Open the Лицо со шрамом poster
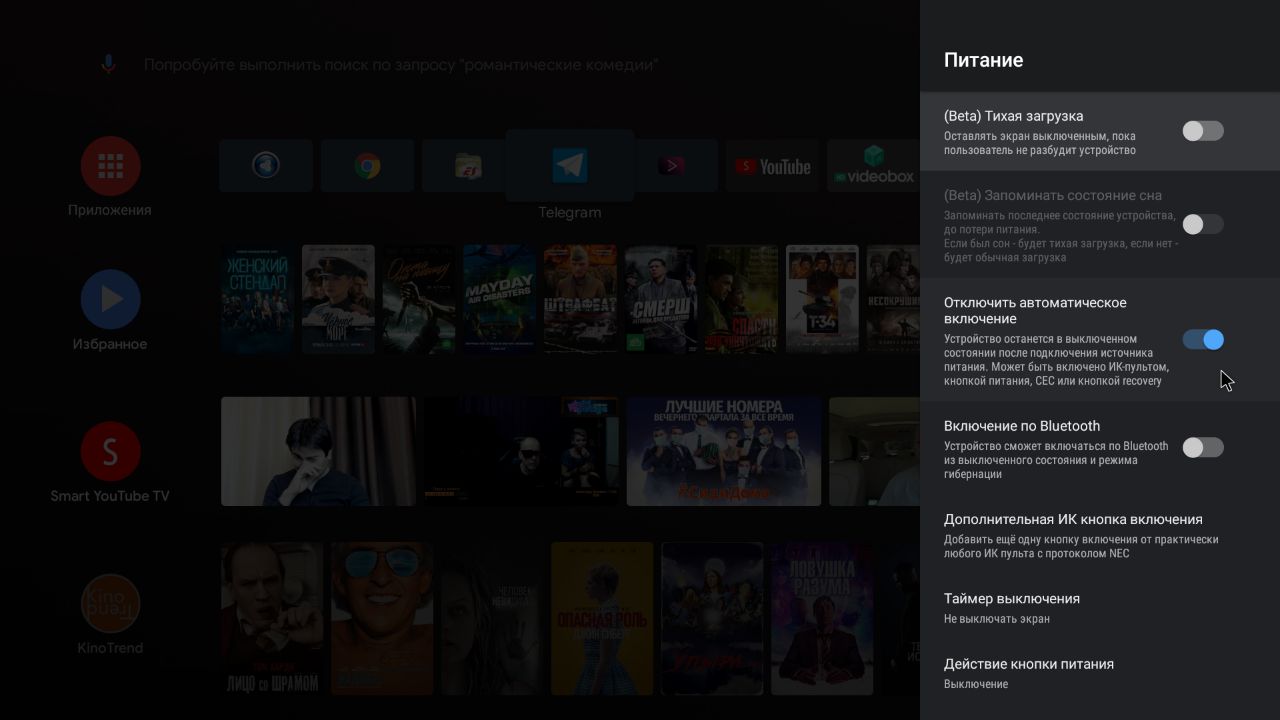 click(272, 618)
